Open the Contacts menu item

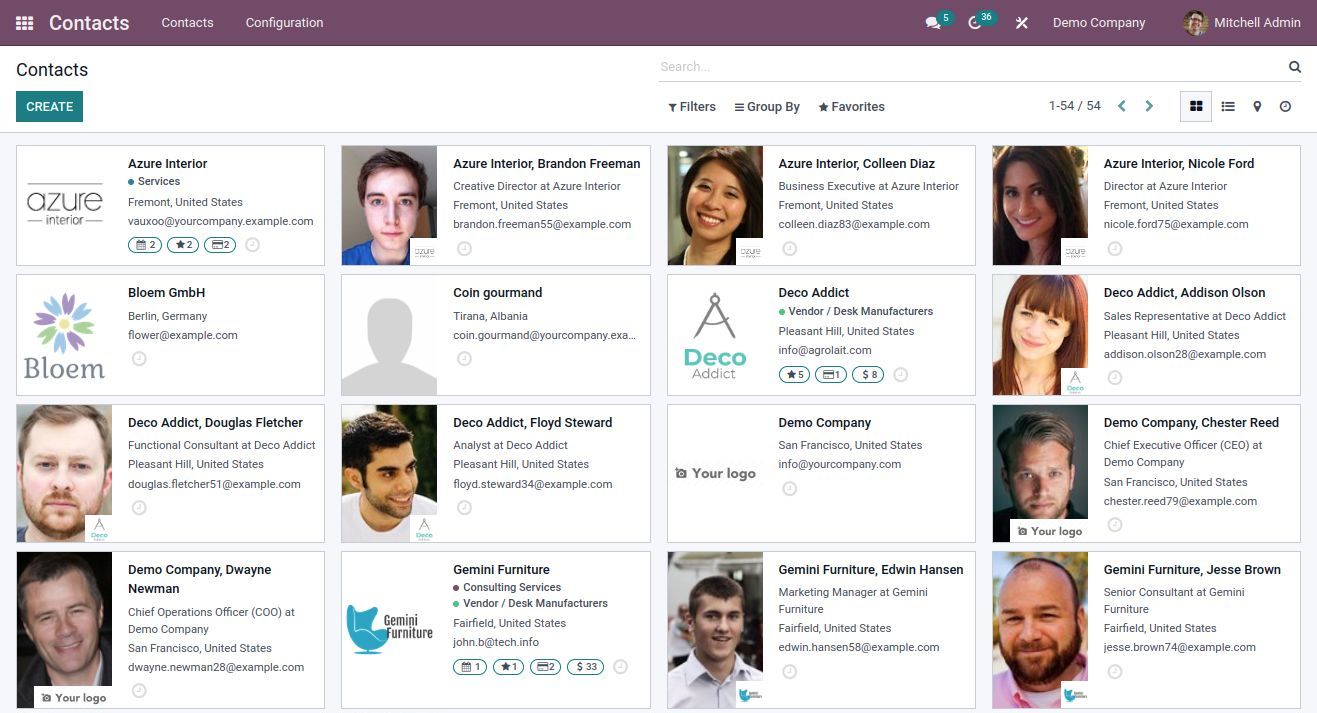tap(187, 22)
